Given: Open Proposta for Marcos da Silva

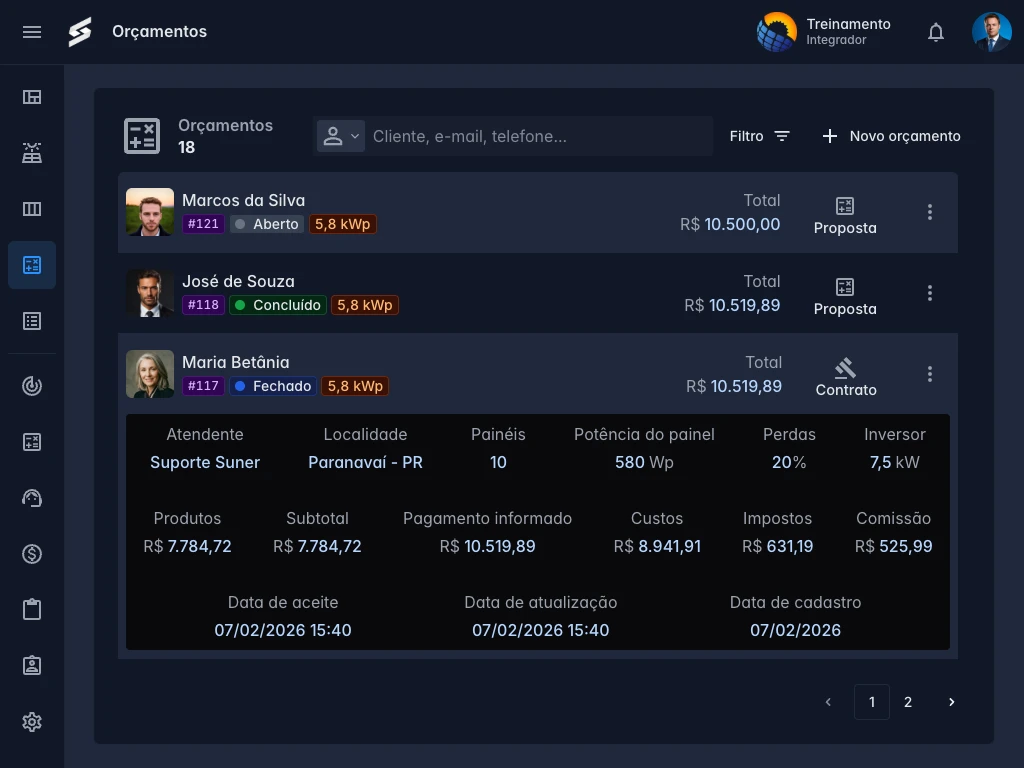Looking at the screenshot, I should [845, 214].
